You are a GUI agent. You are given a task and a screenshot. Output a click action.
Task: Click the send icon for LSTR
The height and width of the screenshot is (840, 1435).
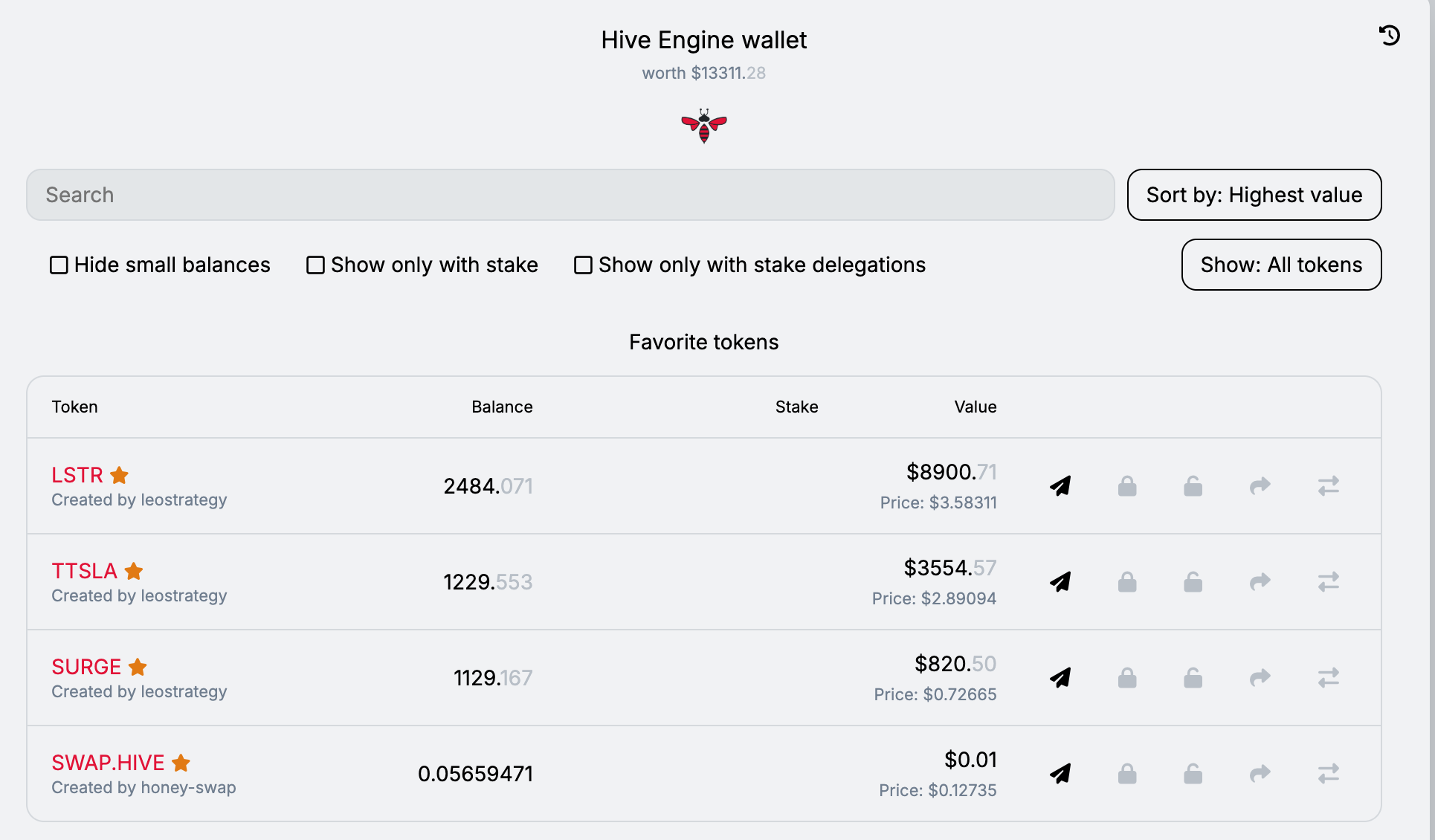1060,486
